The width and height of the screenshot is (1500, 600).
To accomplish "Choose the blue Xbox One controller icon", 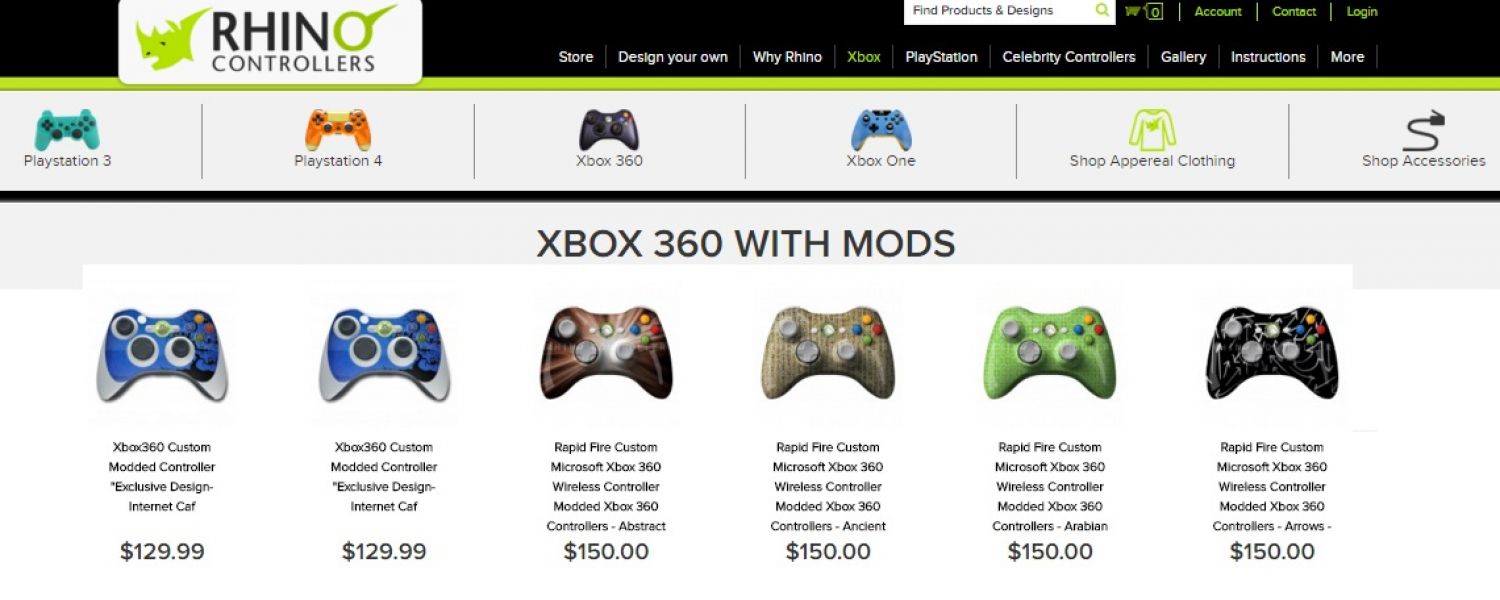I will coord(881,130).
